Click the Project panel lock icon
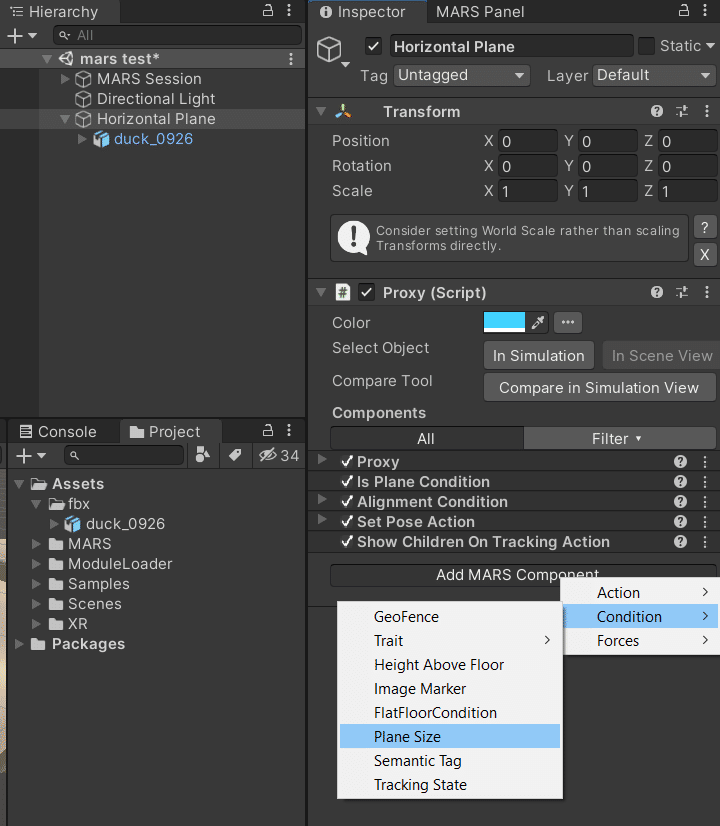The image size is (720, 826). coord(268,430)
